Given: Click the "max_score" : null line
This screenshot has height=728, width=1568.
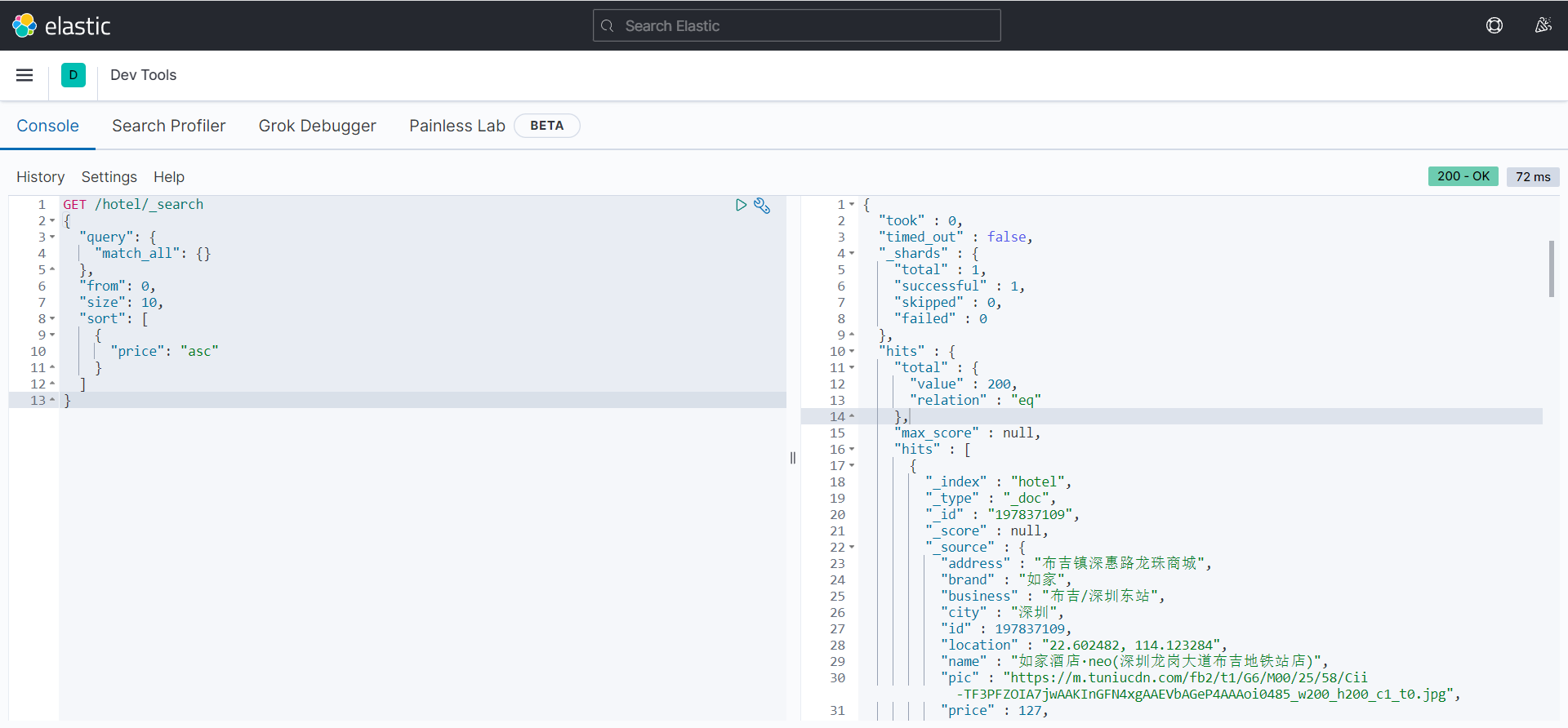Looking at the screenshot, I should (967, 433).
